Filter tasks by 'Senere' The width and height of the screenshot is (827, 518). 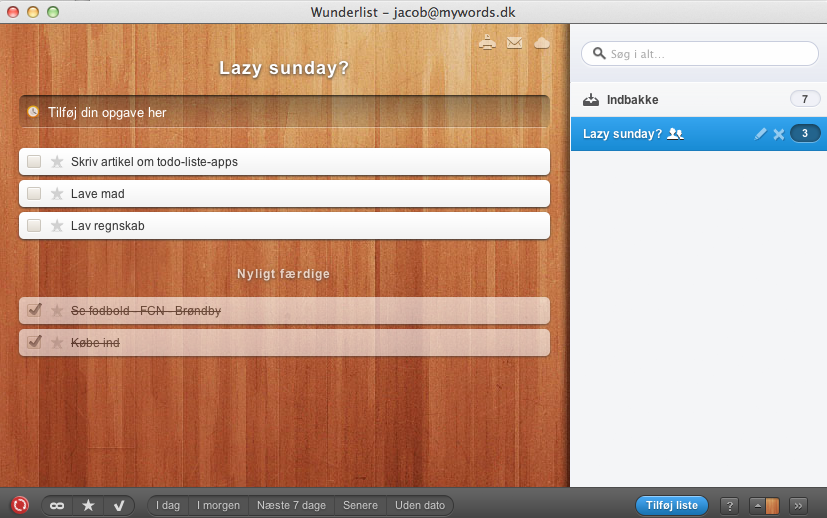coord(360,505)
